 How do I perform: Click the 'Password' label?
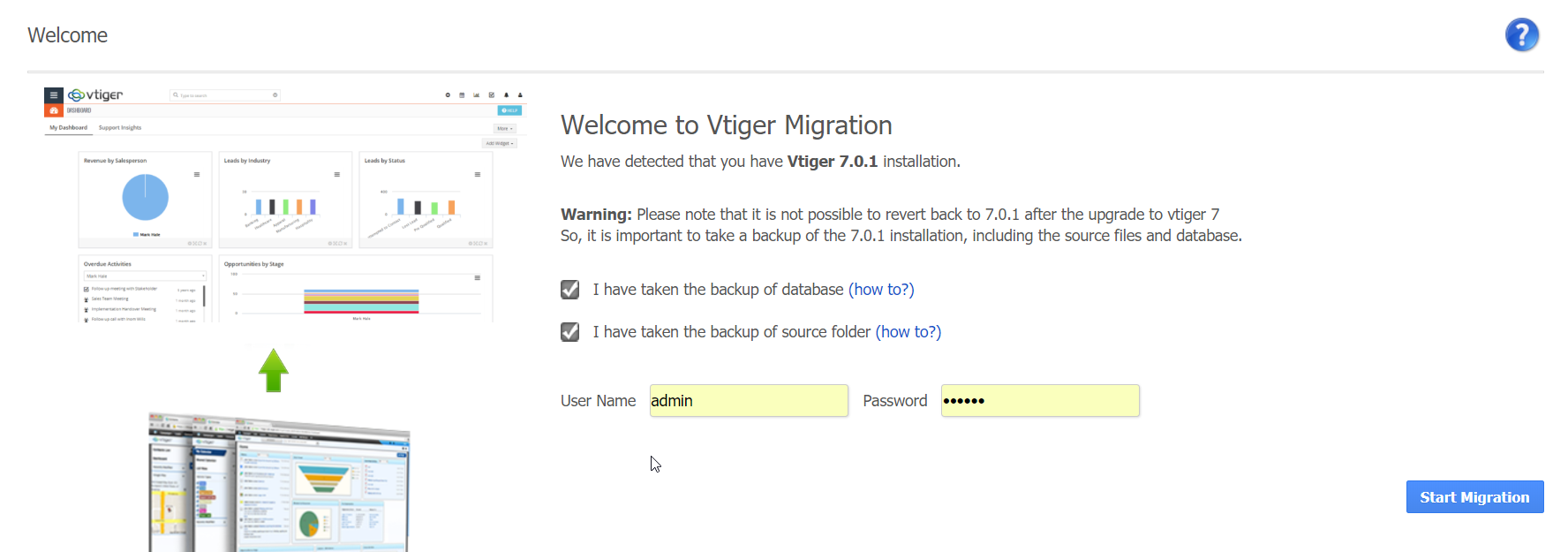(x=895, y=401)
